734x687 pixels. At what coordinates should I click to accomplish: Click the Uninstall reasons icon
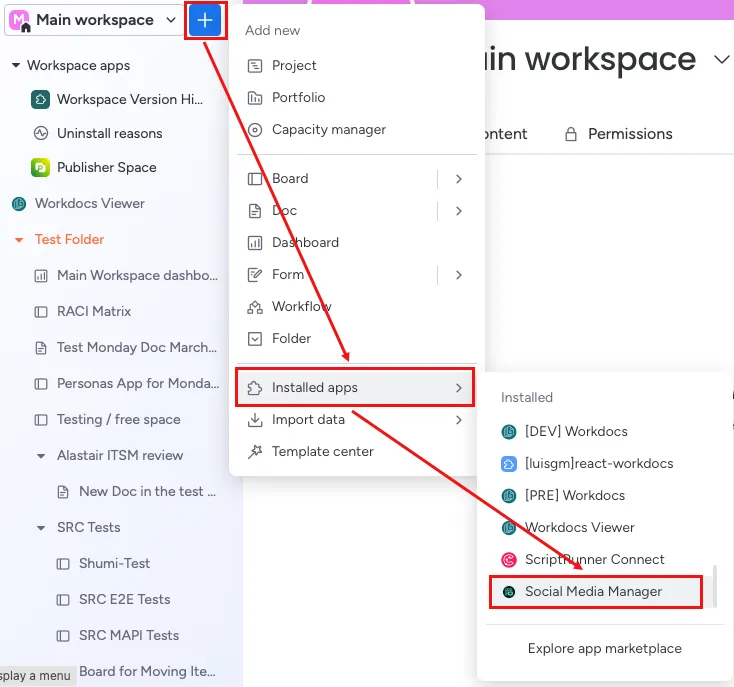41,133
